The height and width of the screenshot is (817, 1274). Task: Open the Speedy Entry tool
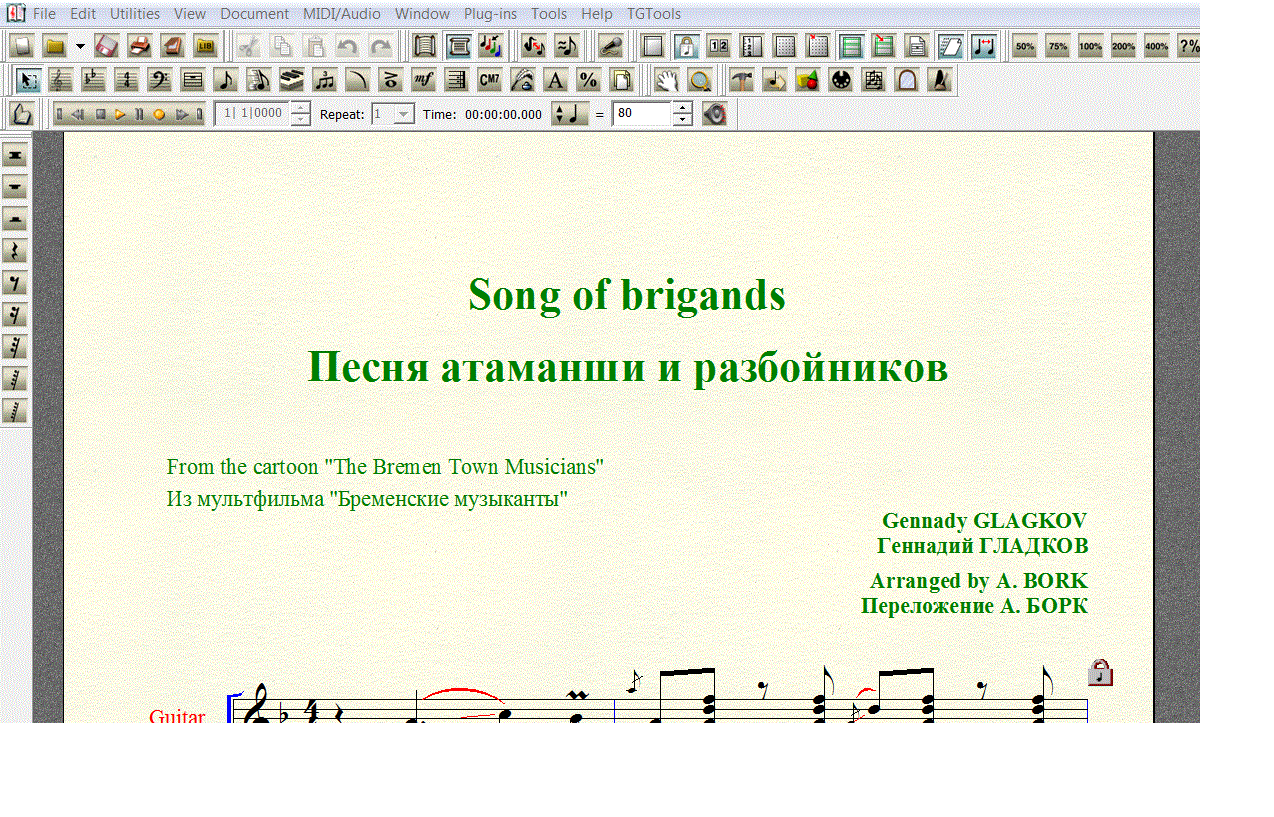tap(257, 80)
